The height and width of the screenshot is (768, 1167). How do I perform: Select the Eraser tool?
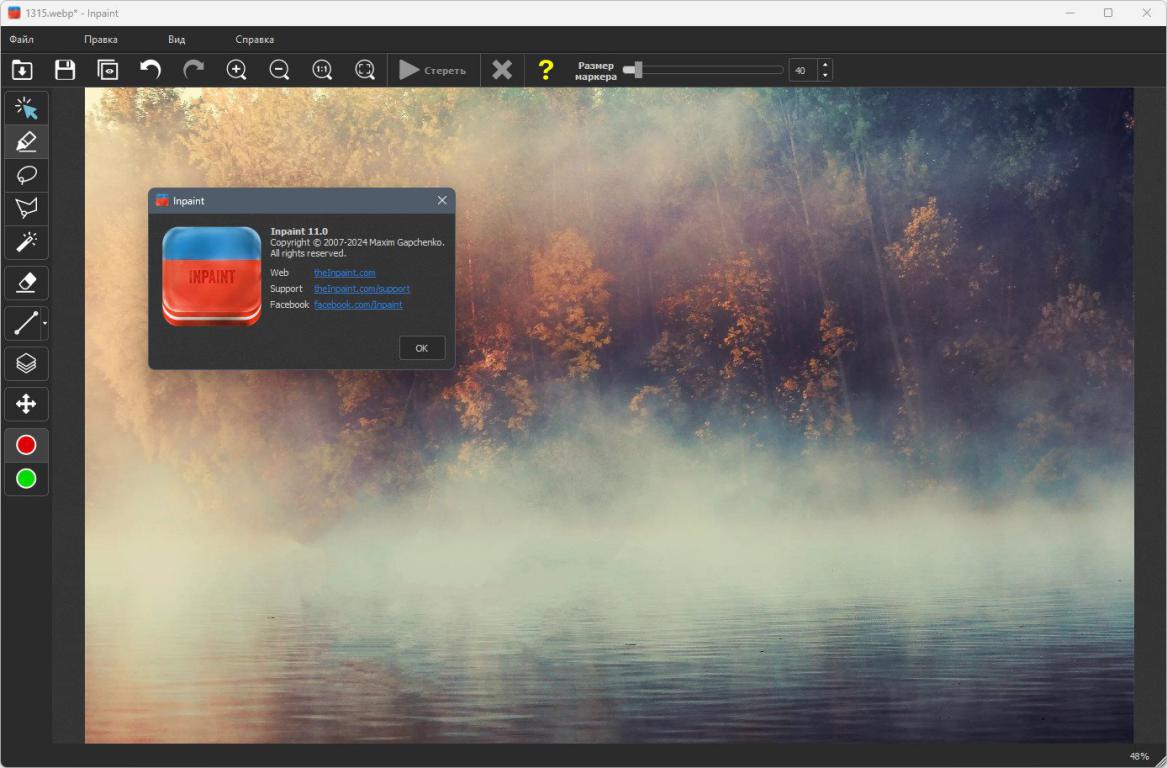[27, 283]
